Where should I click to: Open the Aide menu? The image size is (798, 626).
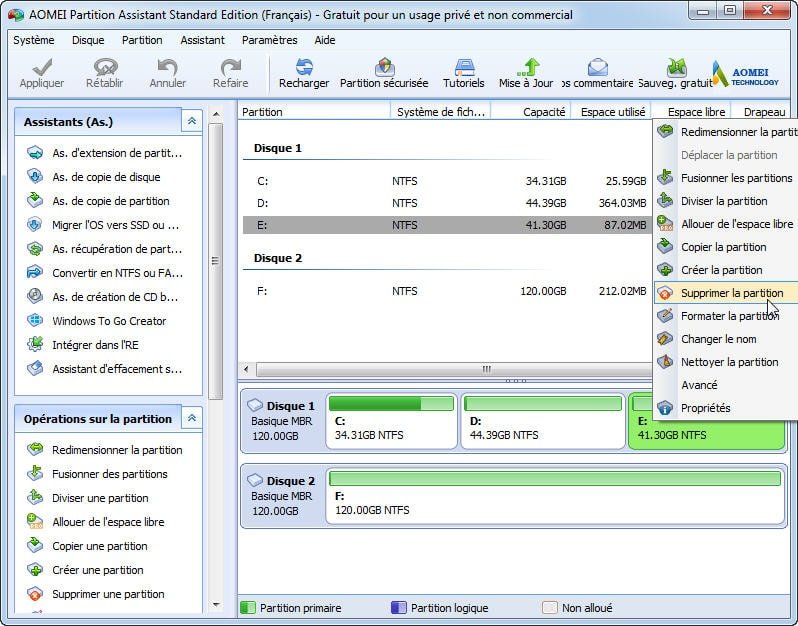325,40
